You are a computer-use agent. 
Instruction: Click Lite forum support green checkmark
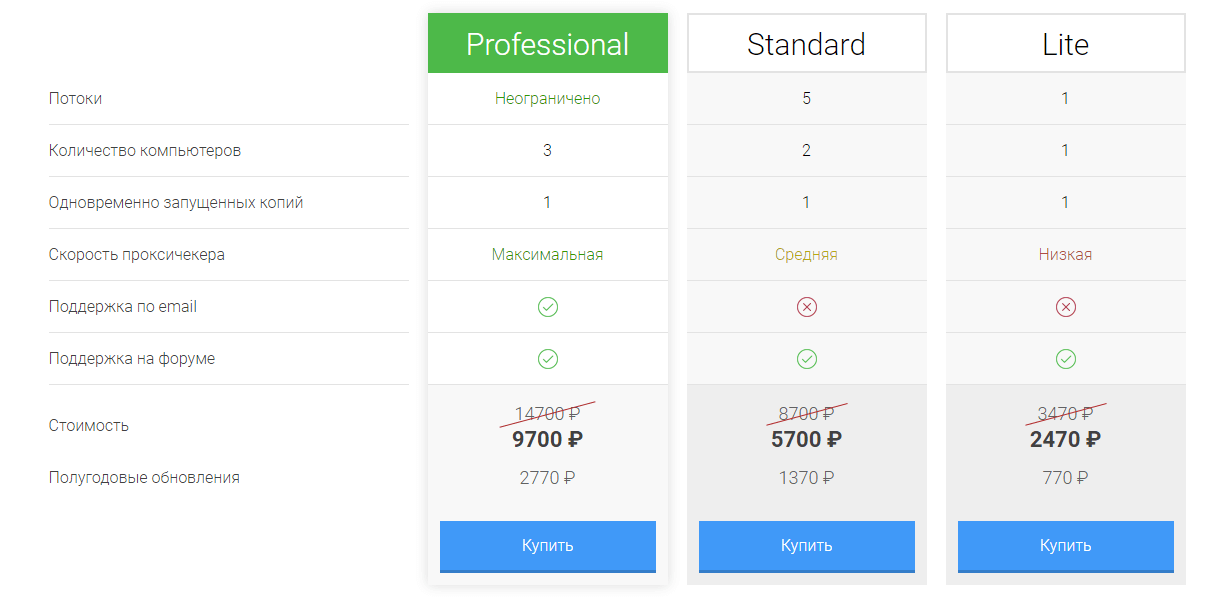(1066, 359)
